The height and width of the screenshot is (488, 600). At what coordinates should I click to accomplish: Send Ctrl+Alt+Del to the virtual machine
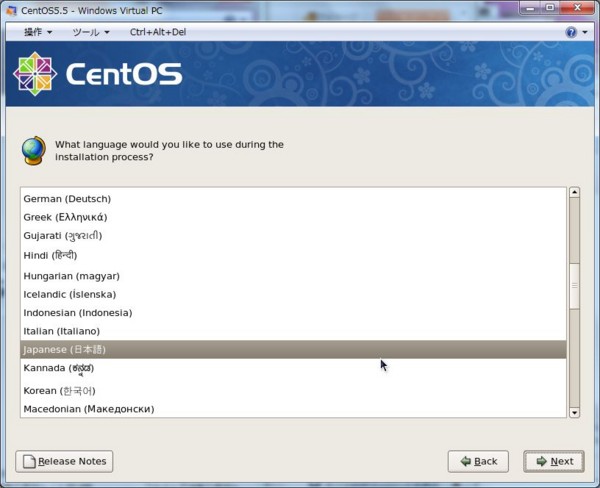[158, 32]
